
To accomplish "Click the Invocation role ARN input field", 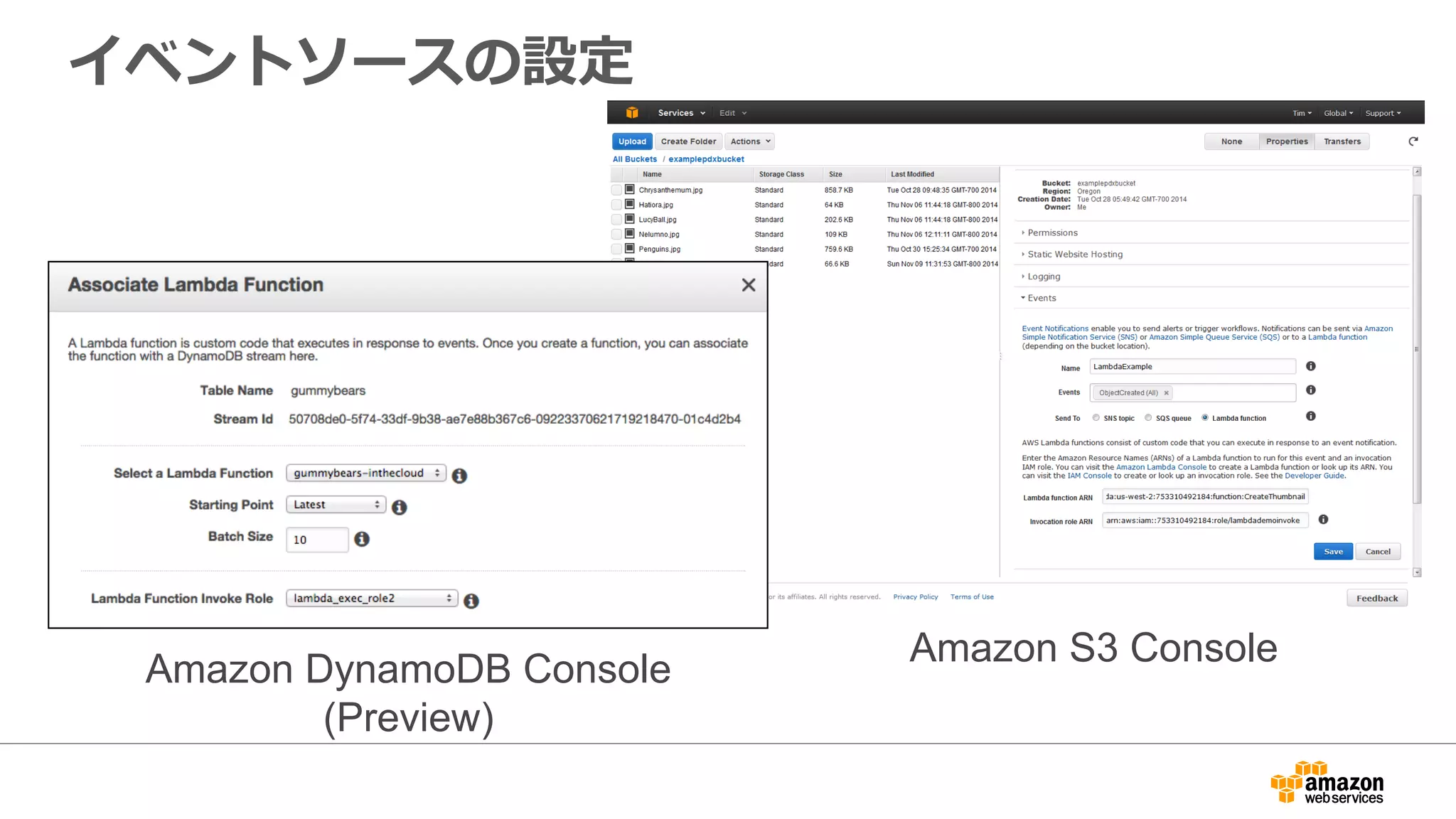I will point(1205,520).
